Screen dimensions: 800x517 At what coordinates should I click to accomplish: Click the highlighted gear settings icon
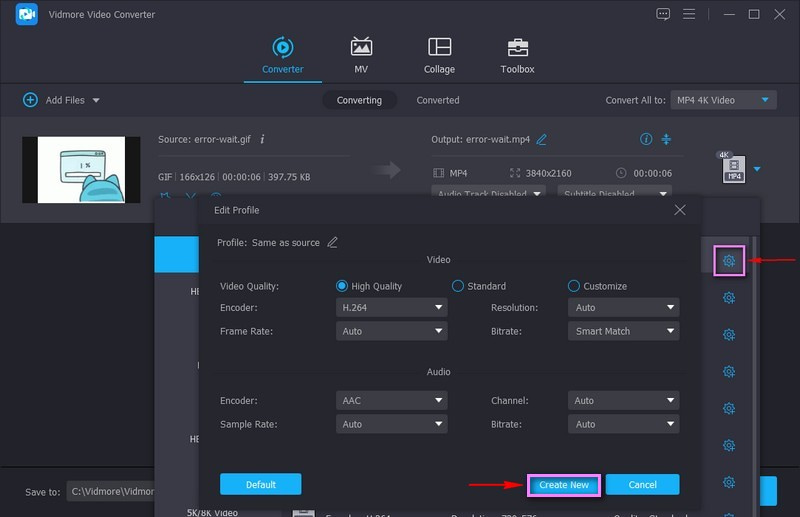(x=729, y=261)
